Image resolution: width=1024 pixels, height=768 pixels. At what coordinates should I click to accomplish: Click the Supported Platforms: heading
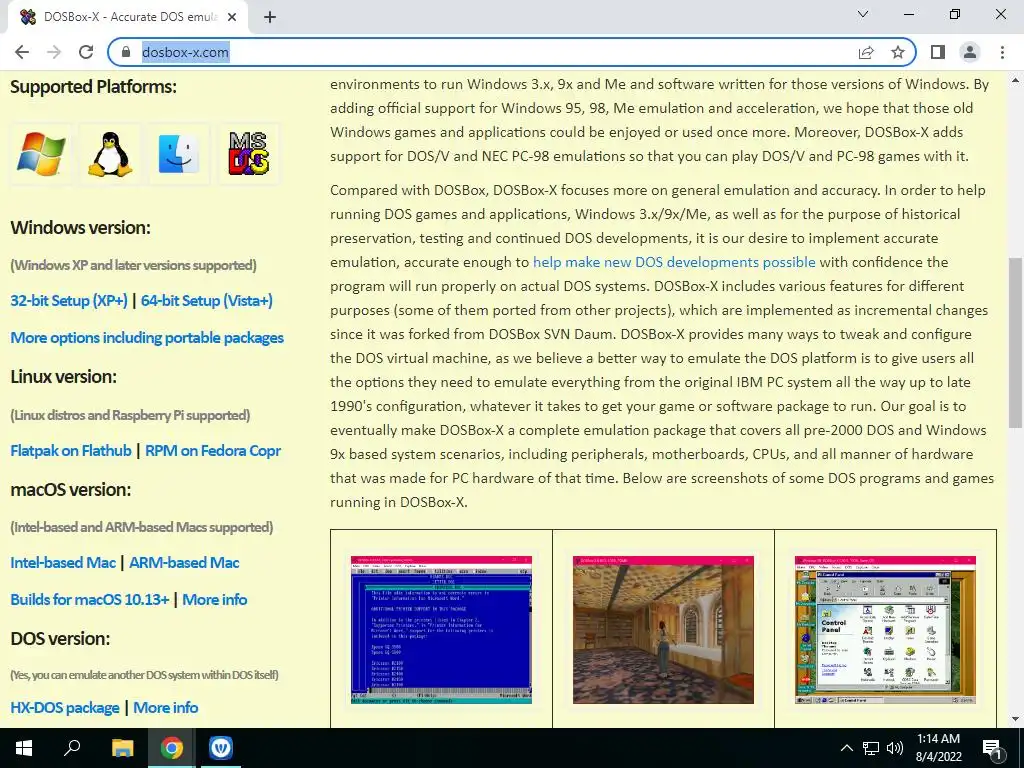pos(93,86)
